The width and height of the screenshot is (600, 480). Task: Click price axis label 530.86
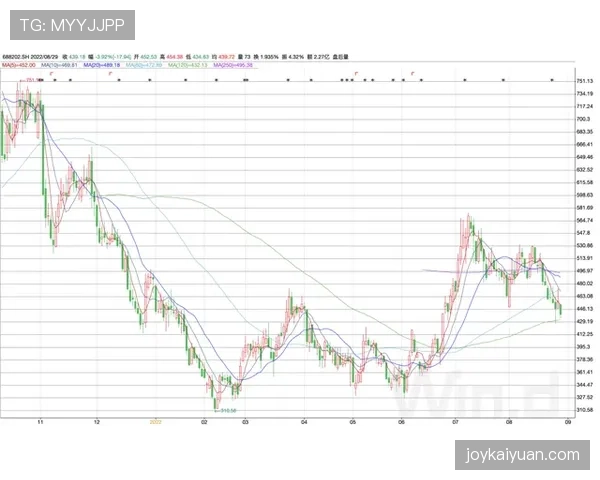coord(584,245)
